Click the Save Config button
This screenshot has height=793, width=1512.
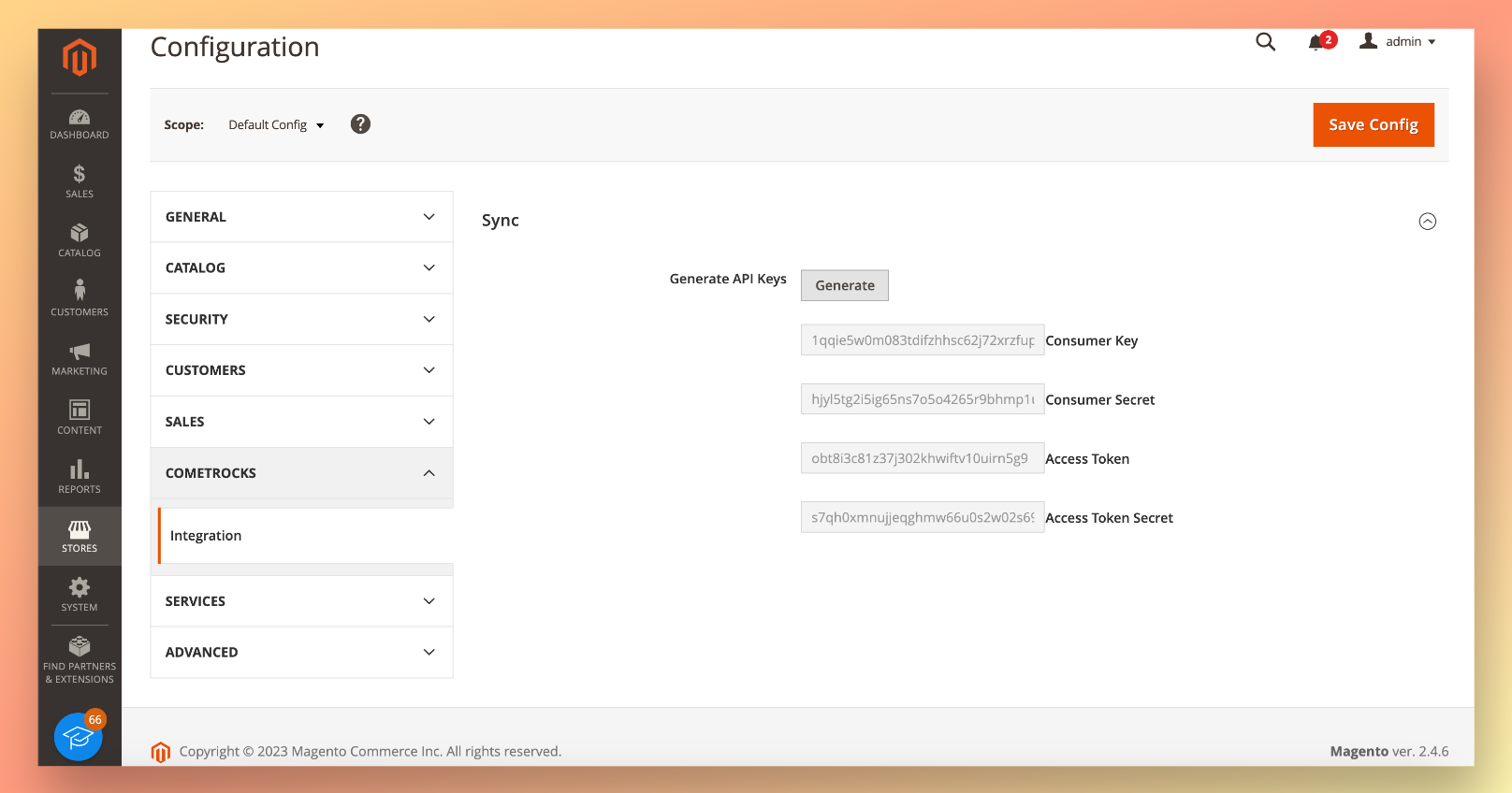(x=1374, y=124)
